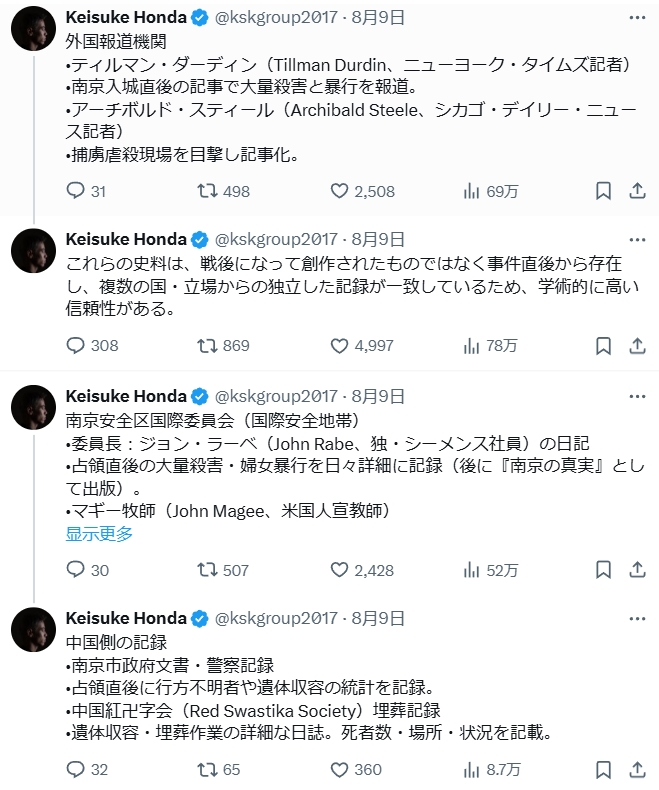The height and width of the screenshot is (790, 659).
Task: Open more options on the first tweet
Action: click(637, 17)
